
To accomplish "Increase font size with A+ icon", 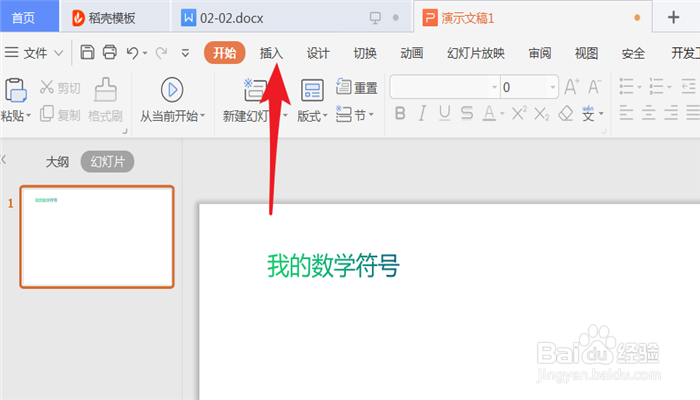I will coord(571,87).
